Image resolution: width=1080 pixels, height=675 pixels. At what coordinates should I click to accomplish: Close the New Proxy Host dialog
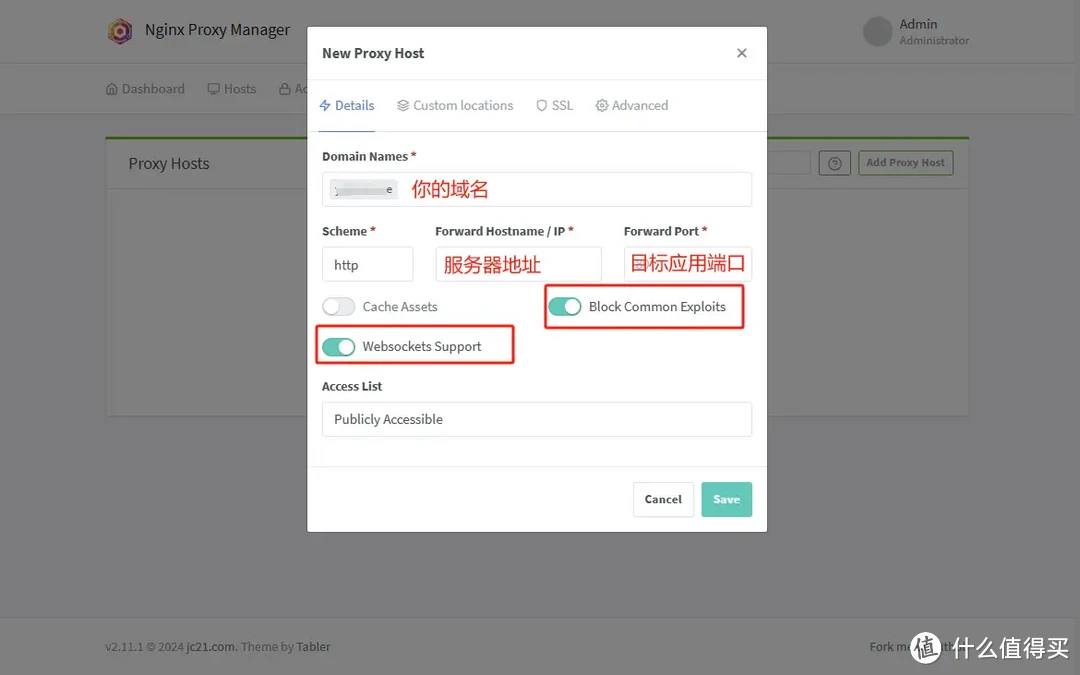click(x=742, y=53)
